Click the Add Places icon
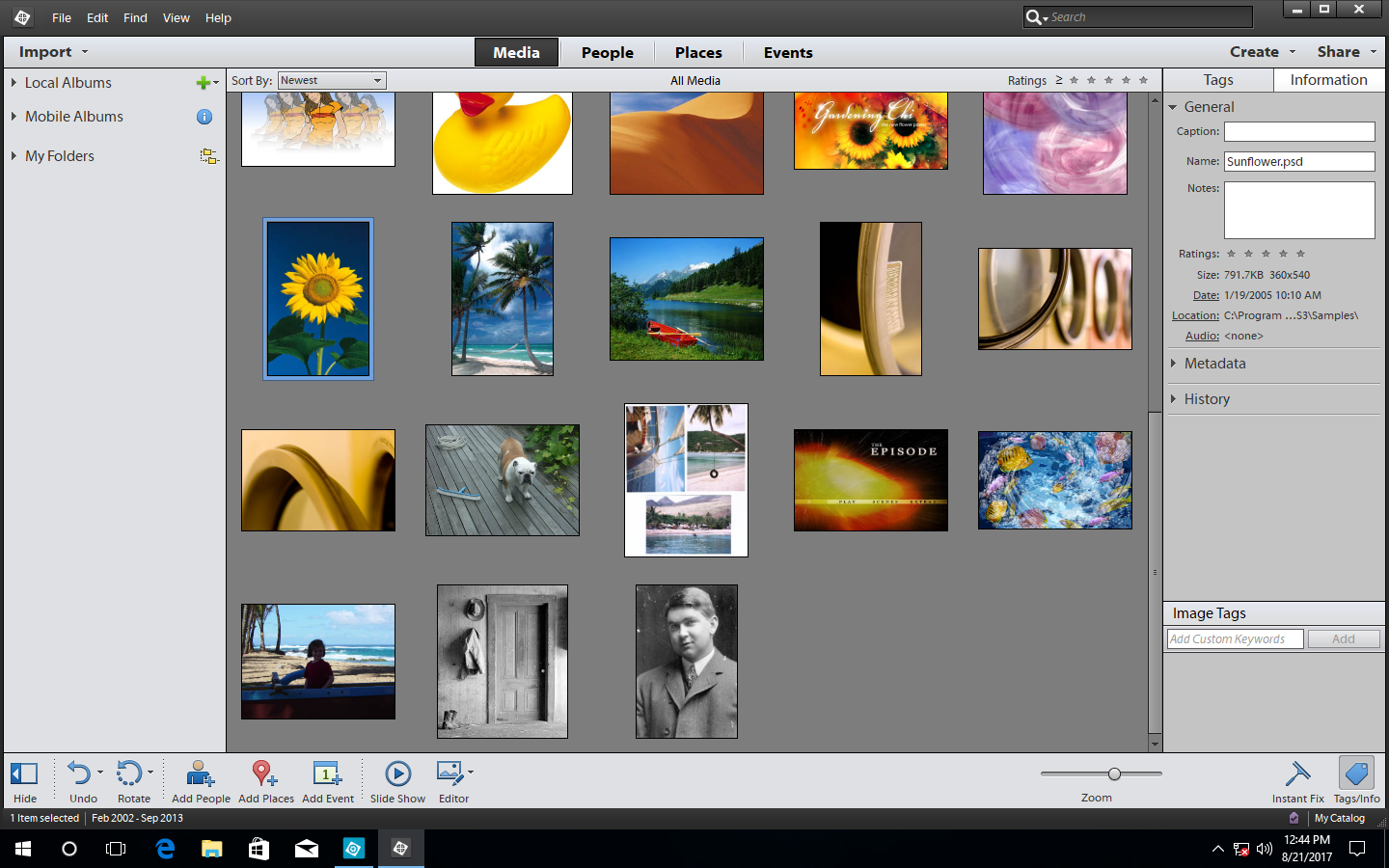The width and height of the screenshot is (1389, 868). coord(264,773)
